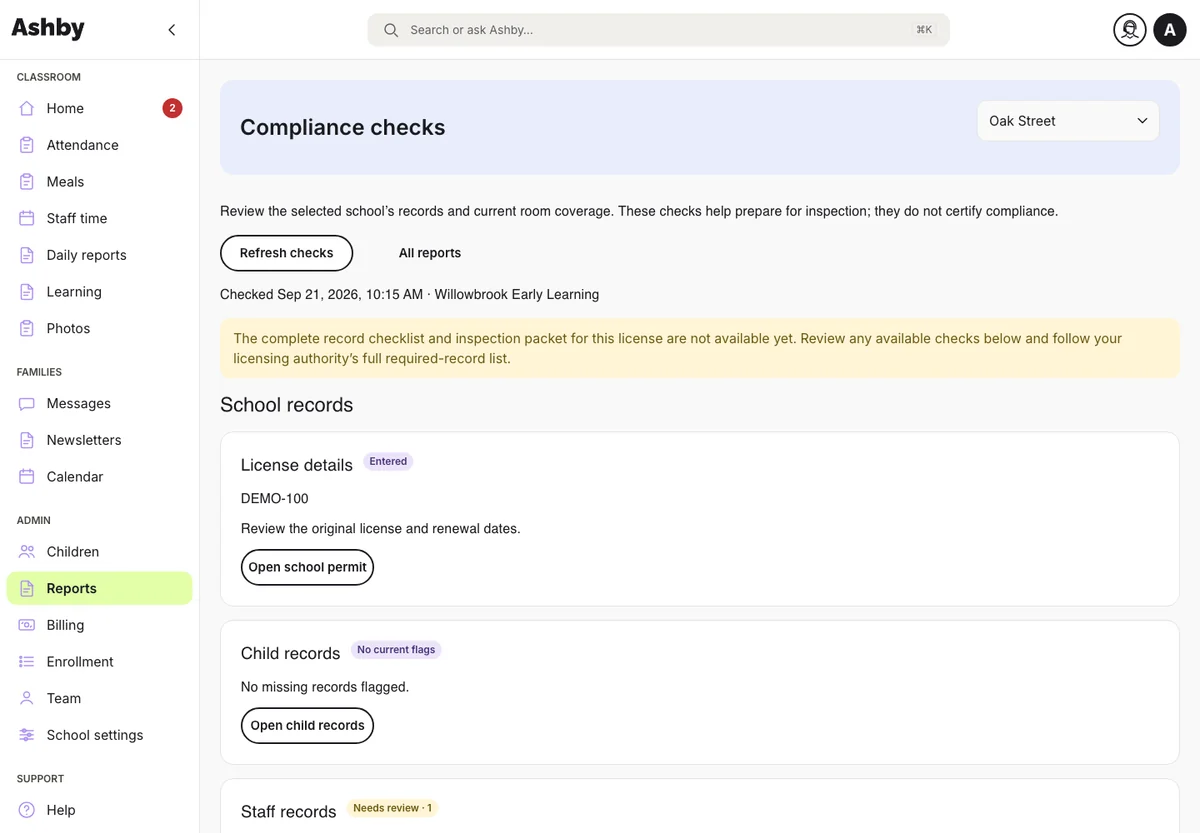The width and height of the screenshot is (1200, 833).
Task: Click the Enrollment list icon
Action: [x=27, y=662]
